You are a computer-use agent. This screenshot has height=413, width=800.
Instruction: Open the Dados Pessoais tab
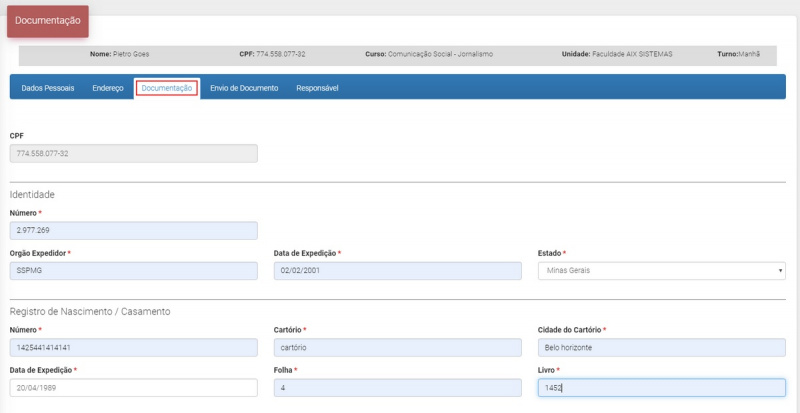tap(48, 88)
